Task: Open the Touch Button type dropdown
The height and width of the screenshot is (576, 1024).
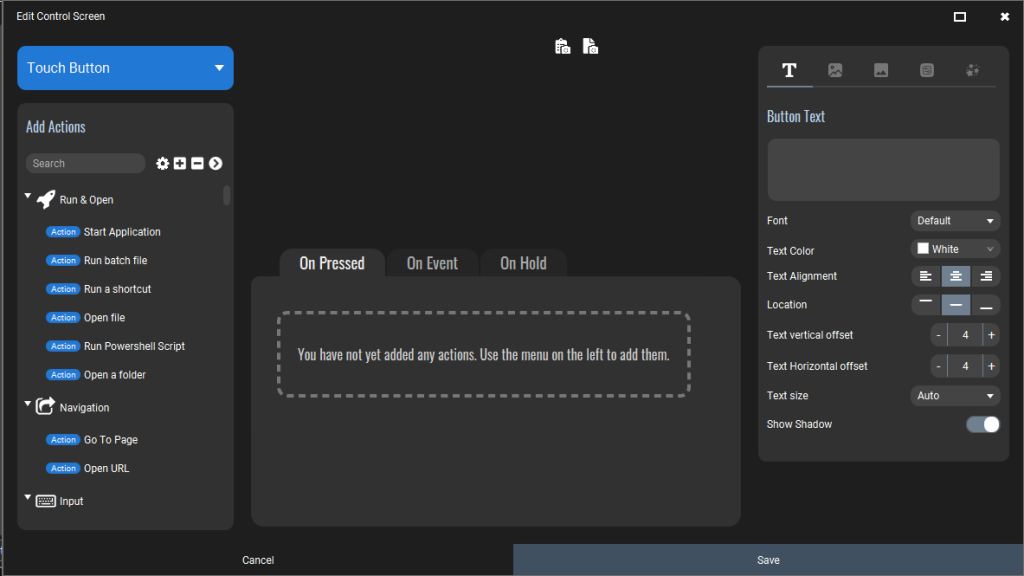Action: point(125,67)
